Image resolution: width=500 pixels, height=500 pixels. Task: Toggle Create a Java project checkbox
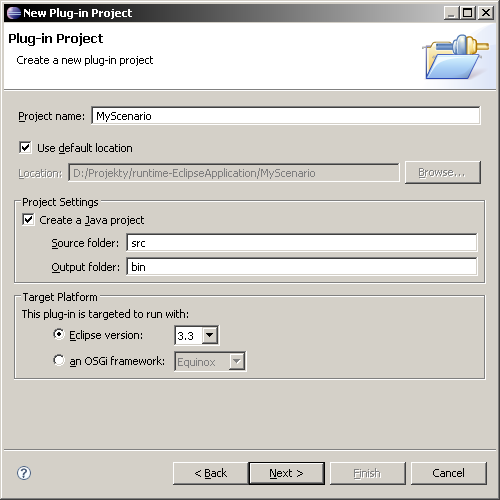(28, 220)
